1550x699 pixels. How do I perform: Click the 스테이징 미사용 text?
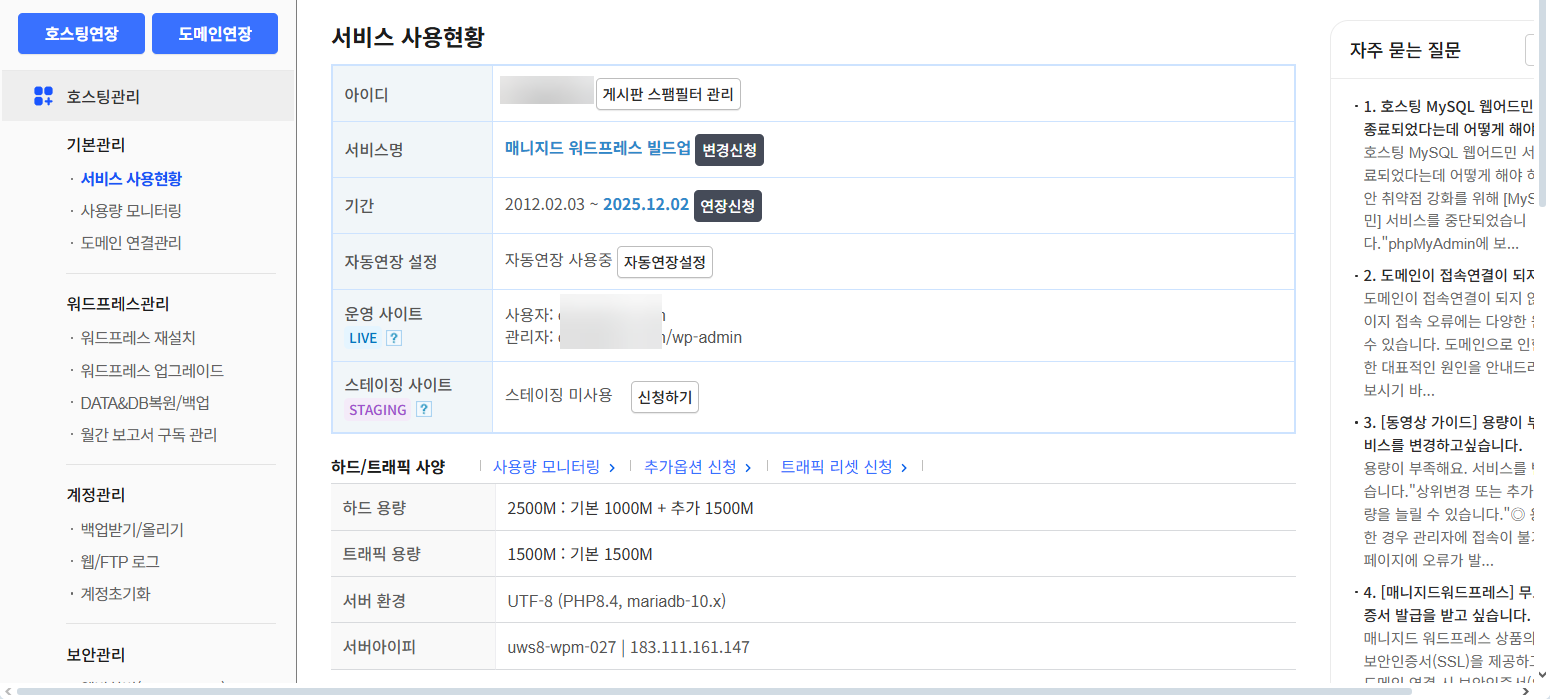point(558,396)
